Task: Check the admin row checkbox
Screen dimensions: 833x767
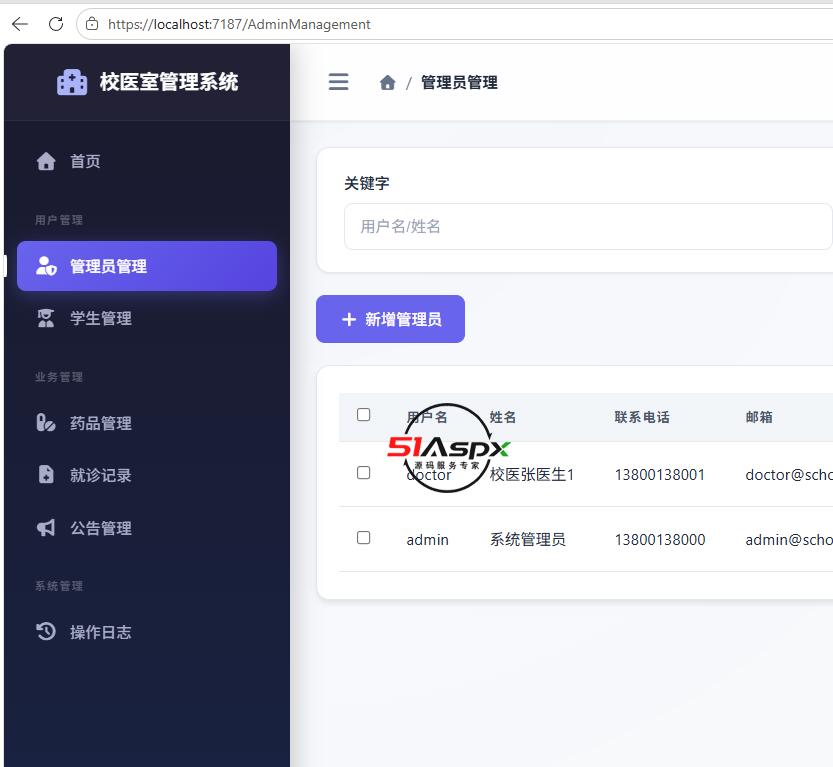Action: pyautogui.click(x=363, y=538)
